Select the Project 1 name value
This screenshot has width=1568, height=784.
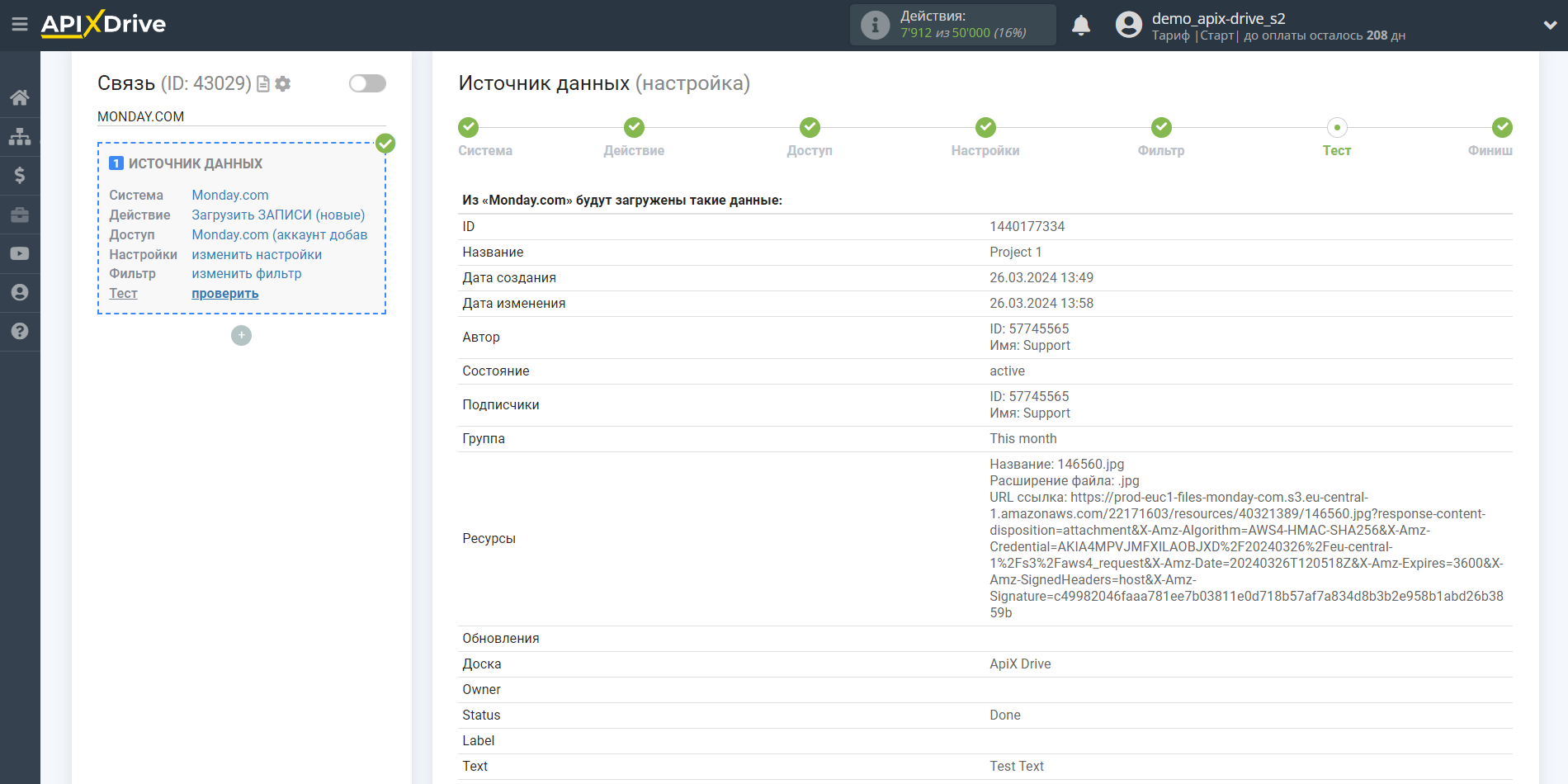(x=1016, y=252)
